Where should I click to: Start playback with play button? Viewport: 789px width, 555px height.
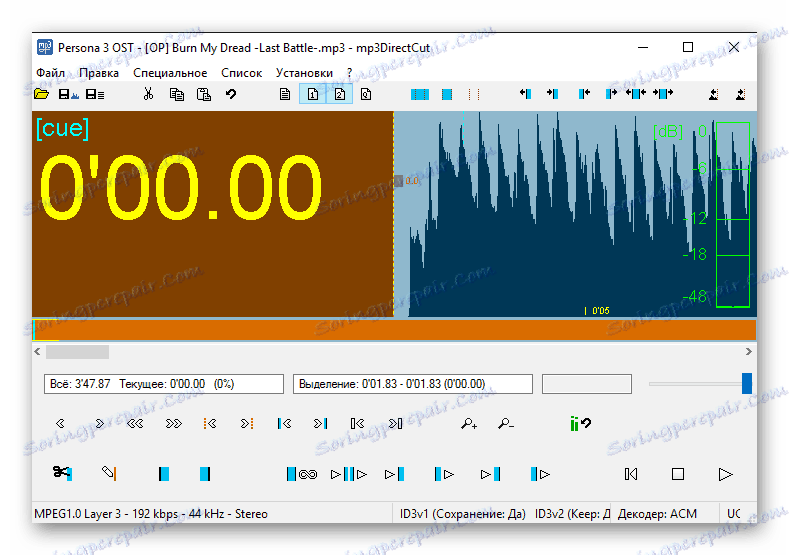725,474
